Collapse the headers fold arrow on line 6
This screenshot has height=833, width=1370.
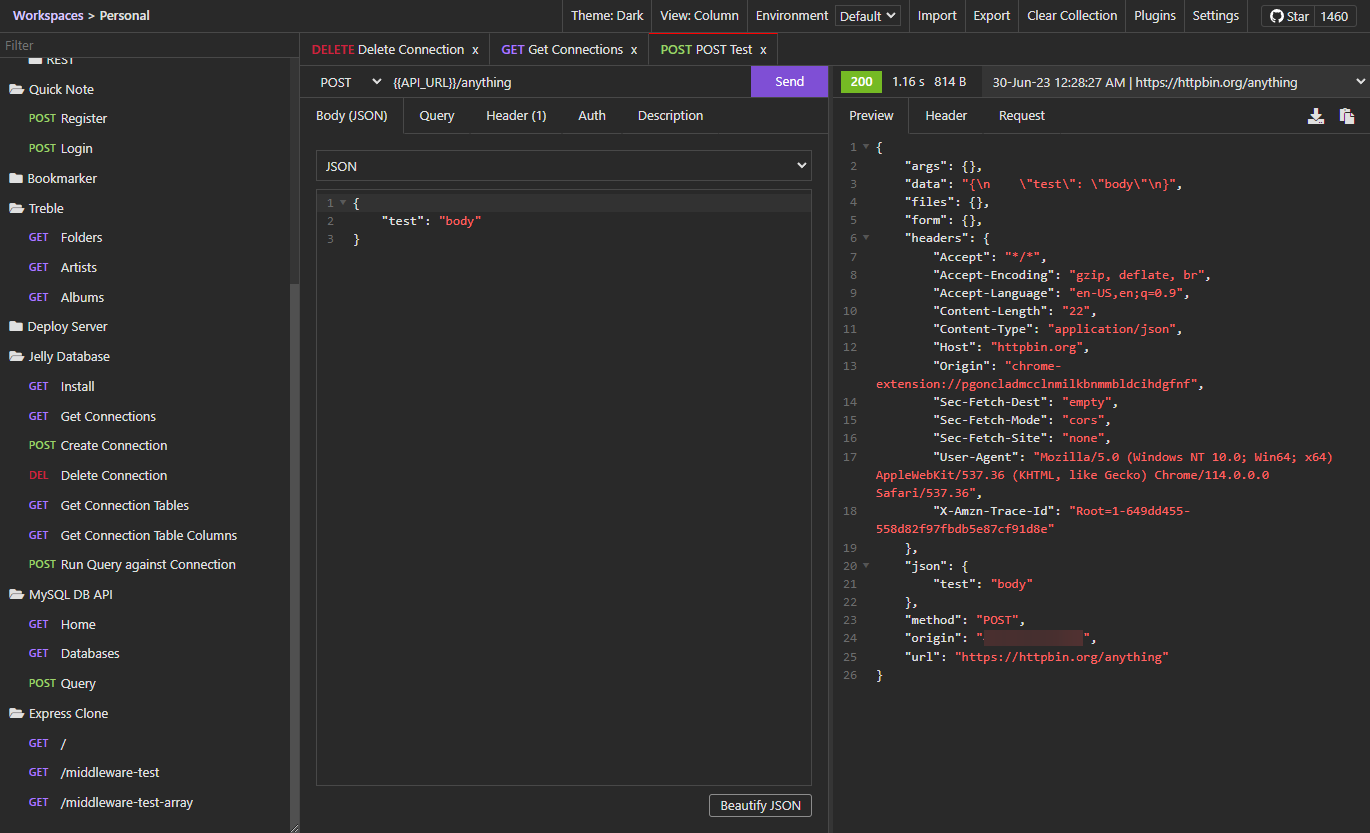pyautogui.click(x=866, y=238)
